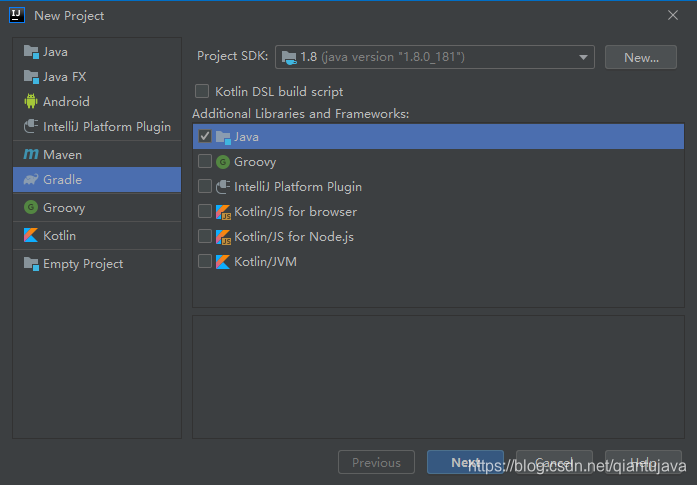Choose the Empty Project type
Image resolution: width=697 pixels, height=485 pixels.
[x=97, y=264]
